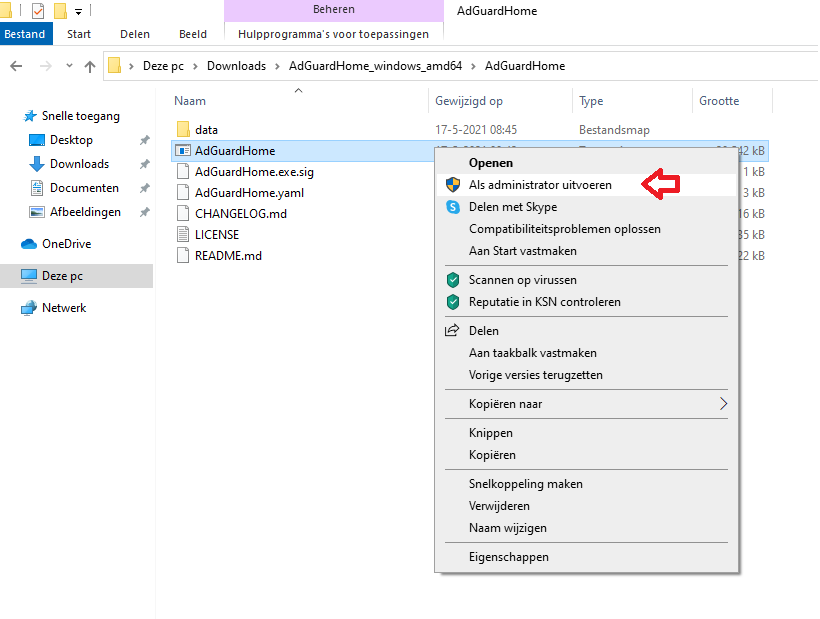
Task: Navigate to AdGuardHome_windows_amd64 in the address path
Action: click(375, 66)
